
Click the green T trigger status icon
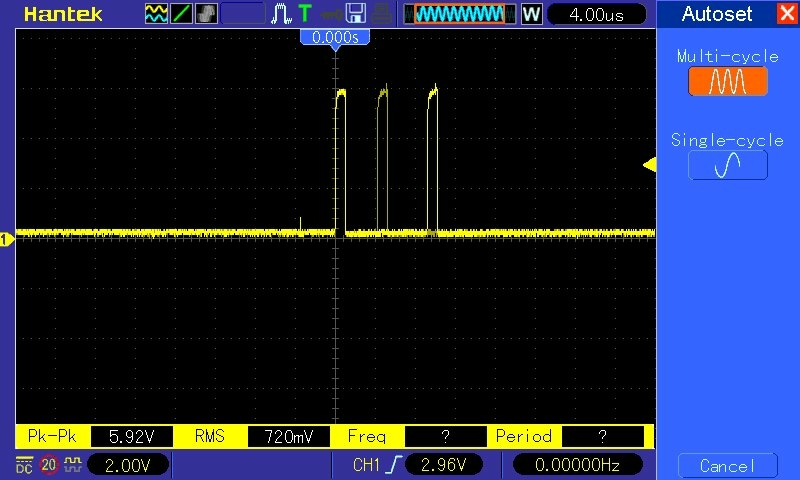(x=305, y=14)
